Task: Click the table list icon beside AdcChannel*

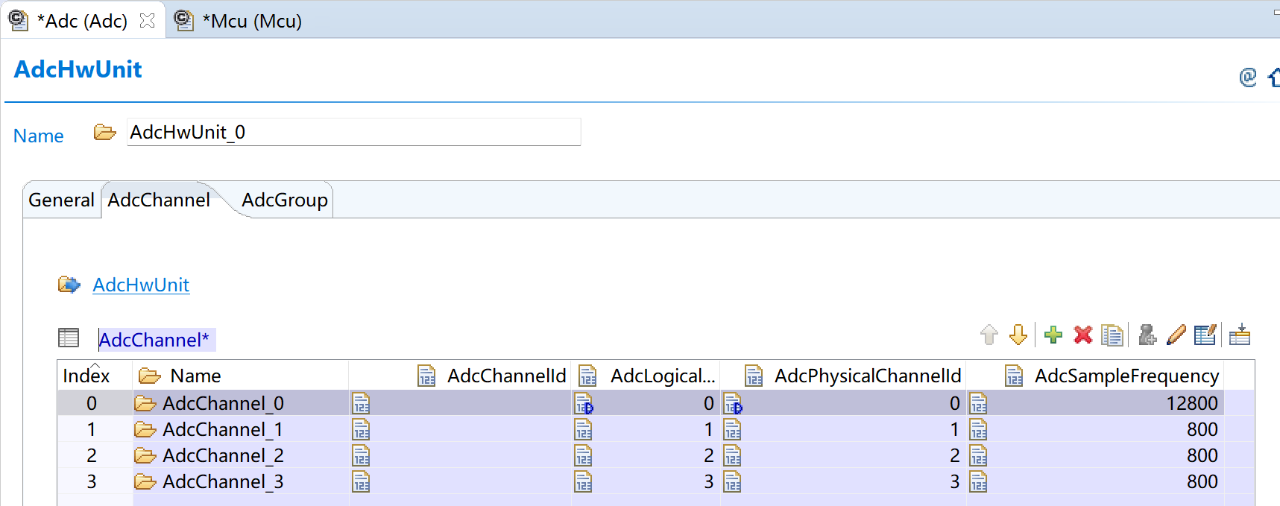Action: pos(68,338)
